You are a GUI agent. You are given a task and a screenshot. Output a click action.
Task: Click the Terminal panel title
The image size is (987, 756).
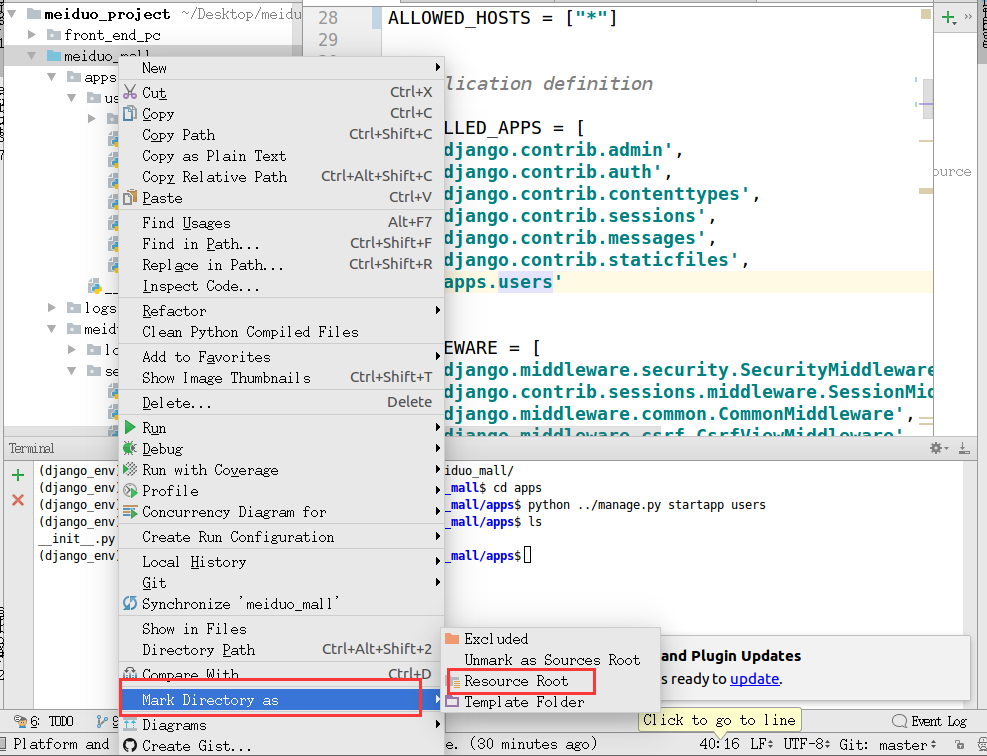click(x=31, y=448)
